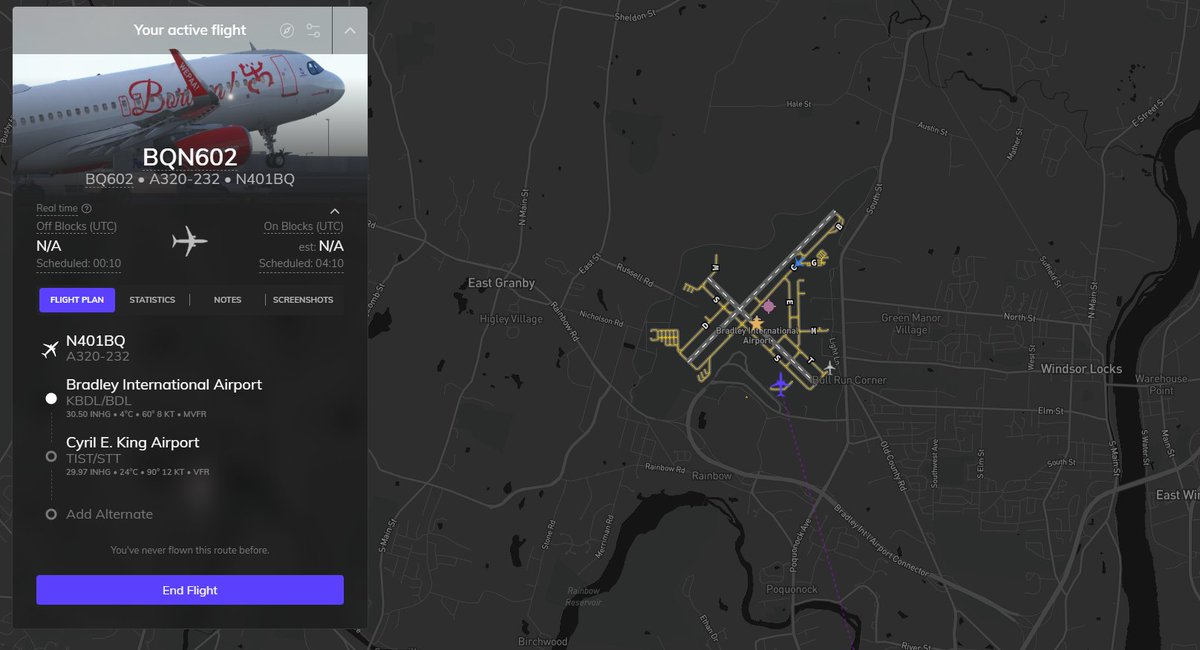Click the BQ602 • A320-232 • N401BQ subtitle
1200x650 pixels.
[x=190, y=179]
